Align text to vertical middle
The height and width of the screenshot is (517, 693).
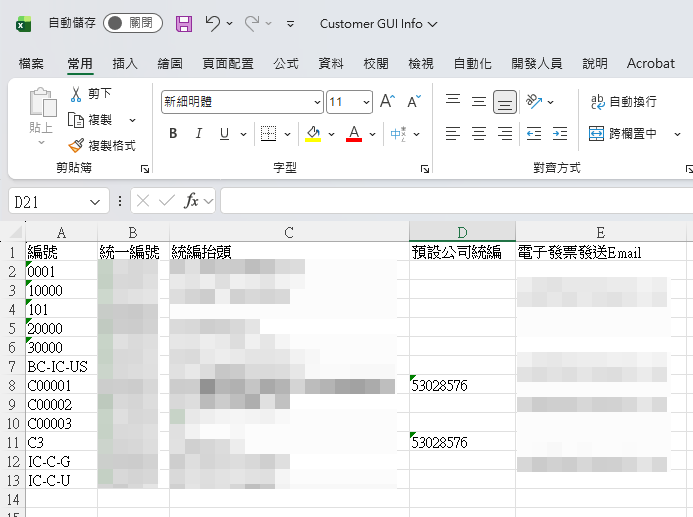coord(479,102)
